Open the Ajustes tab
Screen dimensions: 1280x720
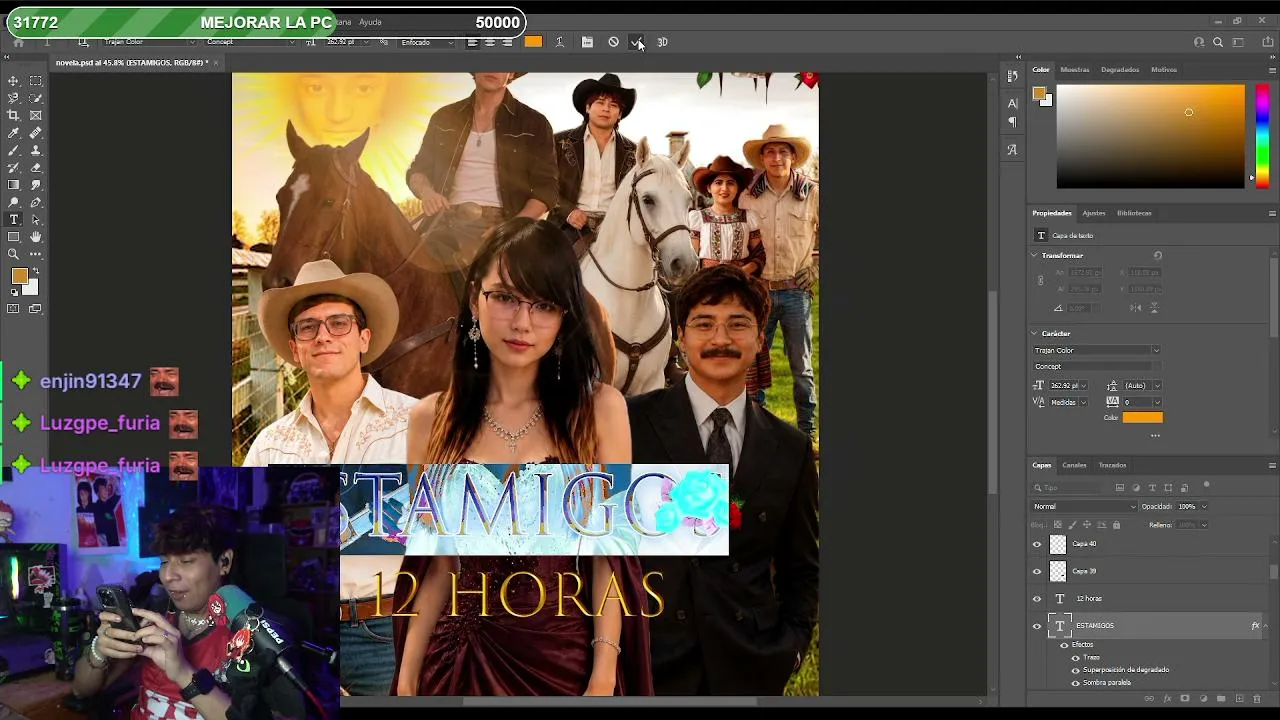tap(1094, 213)
